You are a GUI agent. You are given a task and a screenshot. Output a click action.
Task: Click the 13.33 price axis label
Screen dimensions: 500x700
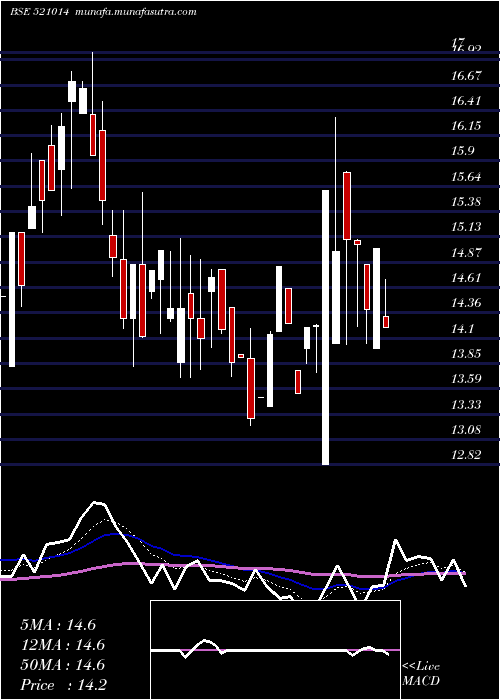[x=466, y=404]
